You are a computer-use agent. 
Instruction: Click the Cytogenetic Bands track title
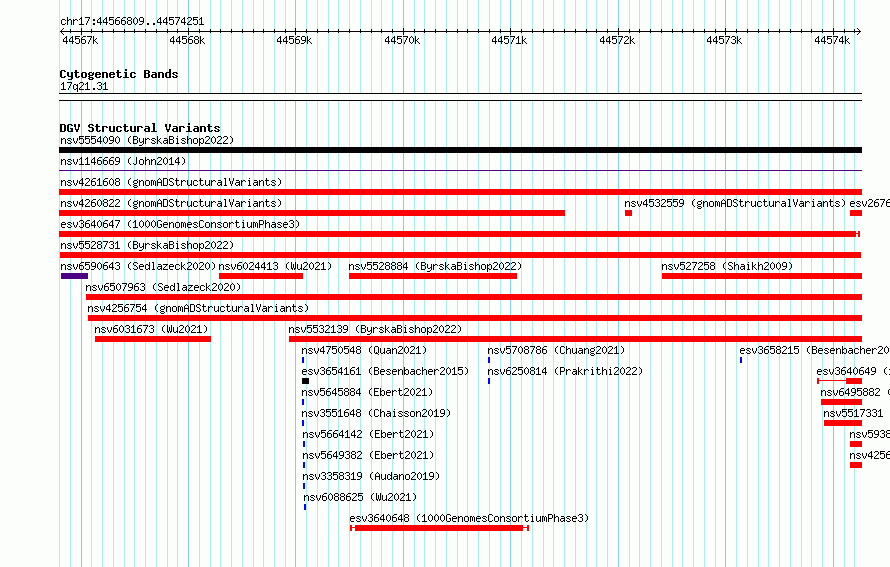pos(119,74)
